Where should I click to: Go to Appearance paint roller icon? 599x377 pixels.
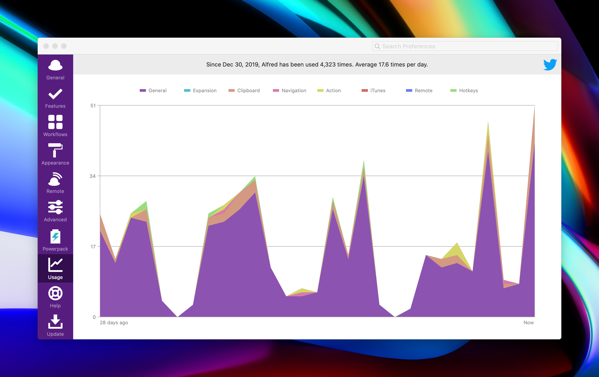(x=55, y=150)
